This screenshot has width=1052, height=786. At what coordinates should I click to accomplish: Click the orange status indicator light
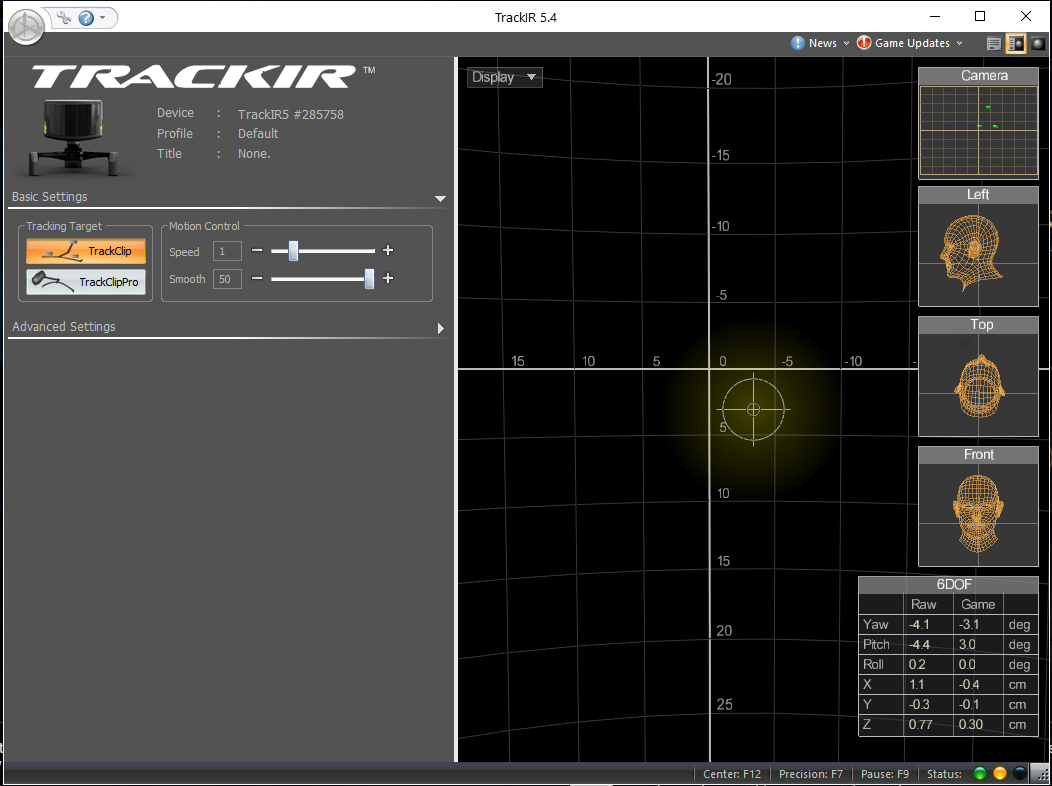click(x=1000, y=773)
